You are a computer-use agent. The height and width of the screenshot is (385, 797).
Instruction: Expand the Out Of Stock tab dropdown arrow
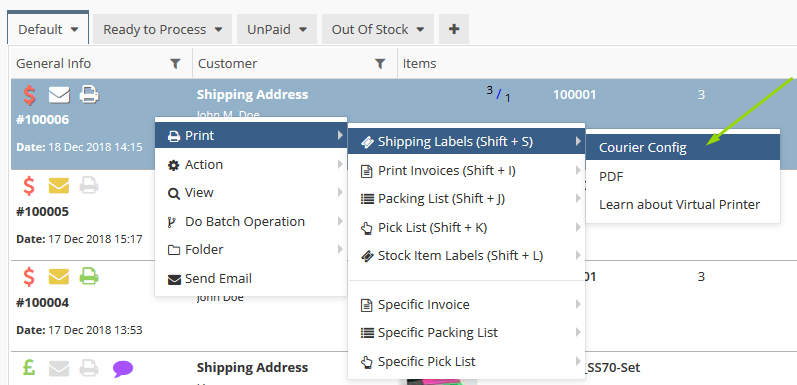tap(420, 29)
